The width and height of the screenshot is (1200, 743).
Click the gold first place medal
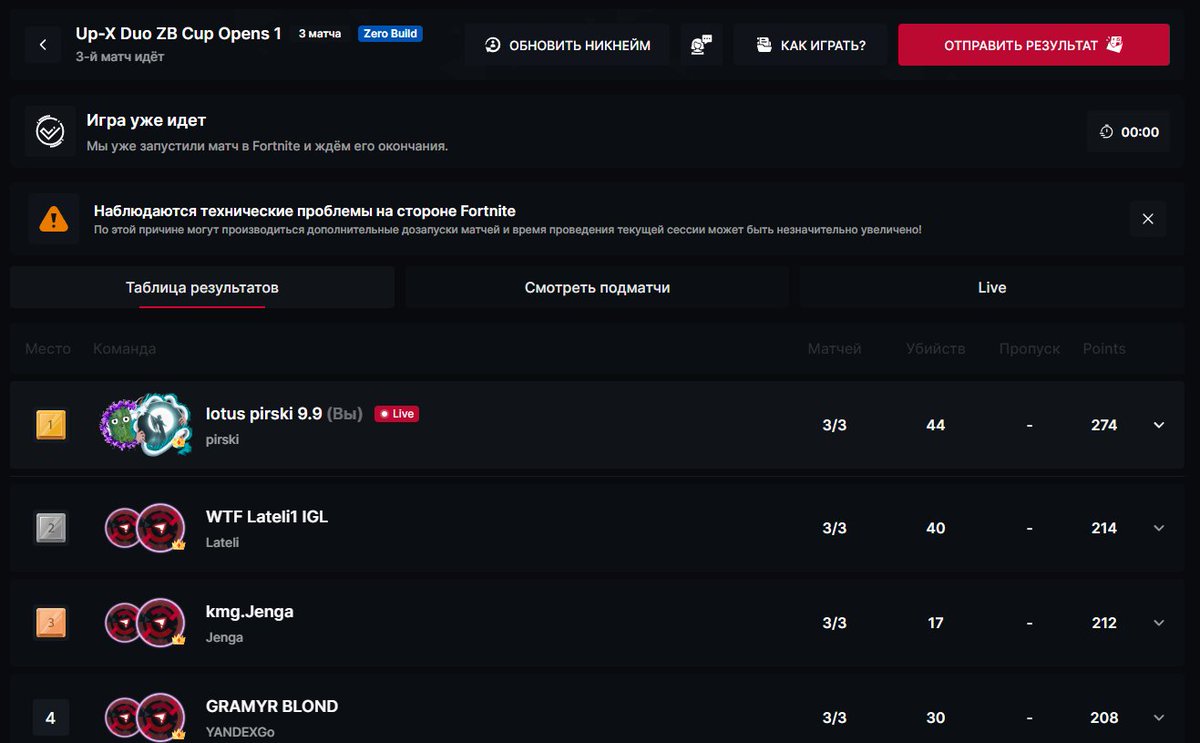51,425
